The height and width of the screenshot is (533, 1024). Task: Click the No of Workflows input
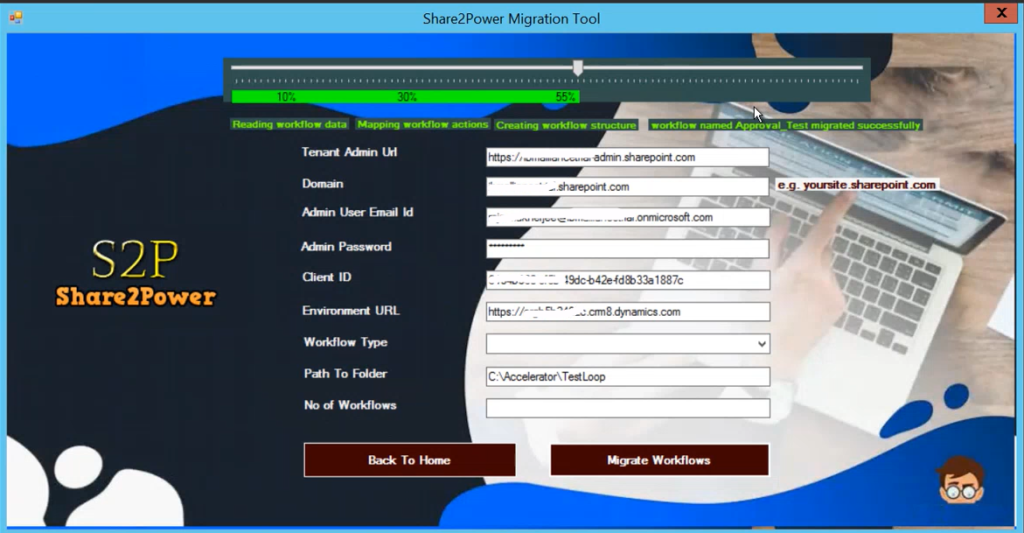[628, 408]
